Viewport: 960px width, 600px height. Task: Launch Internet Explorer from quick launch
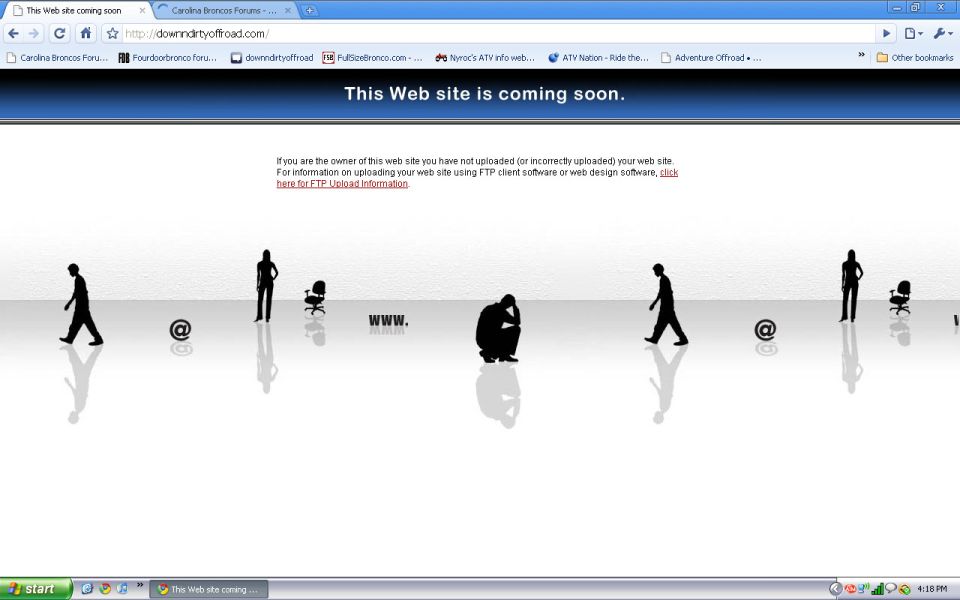coord(88,589)
